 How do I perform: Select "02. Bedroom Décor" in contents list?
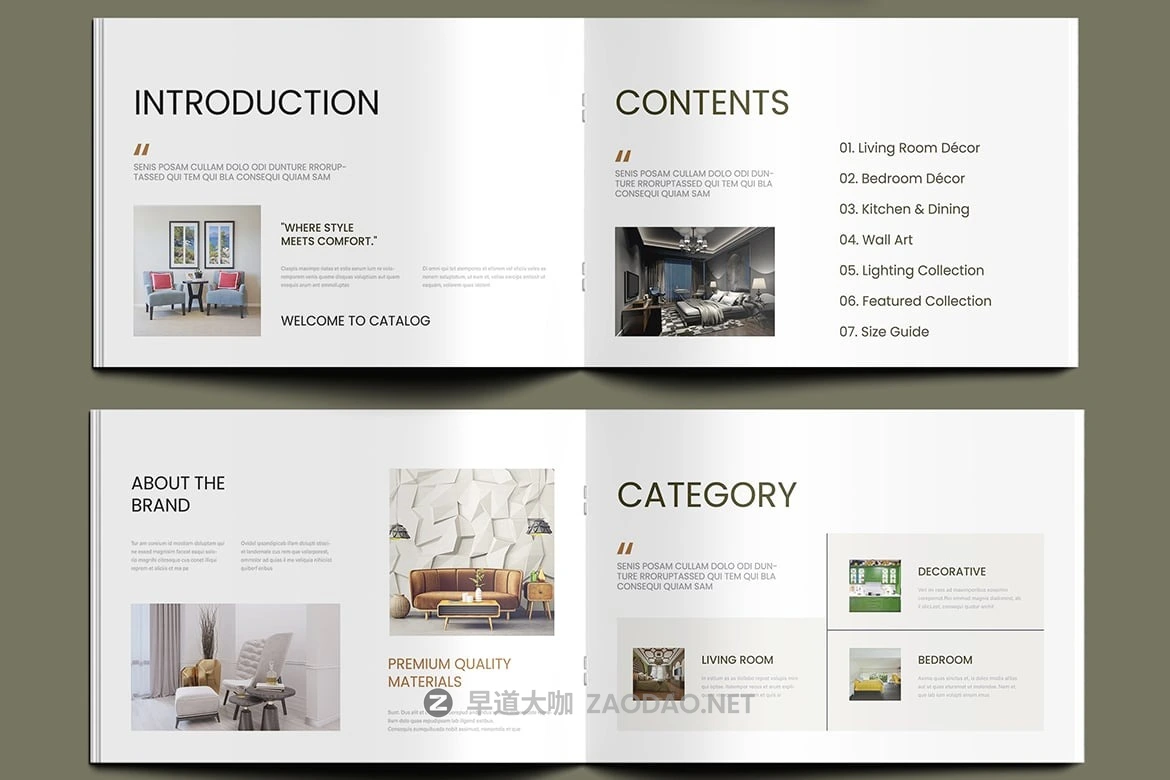[902, 179]
